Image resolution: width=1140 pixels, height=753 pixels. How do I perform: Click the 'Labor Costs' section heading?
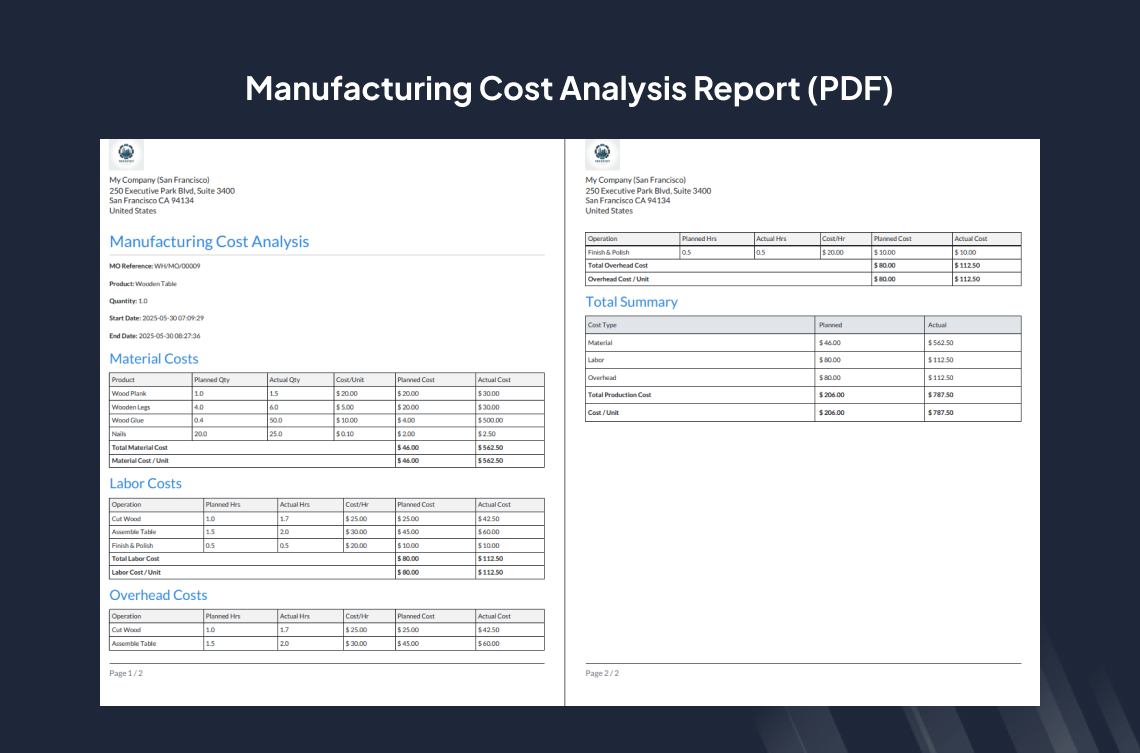[x=145, y=483]
